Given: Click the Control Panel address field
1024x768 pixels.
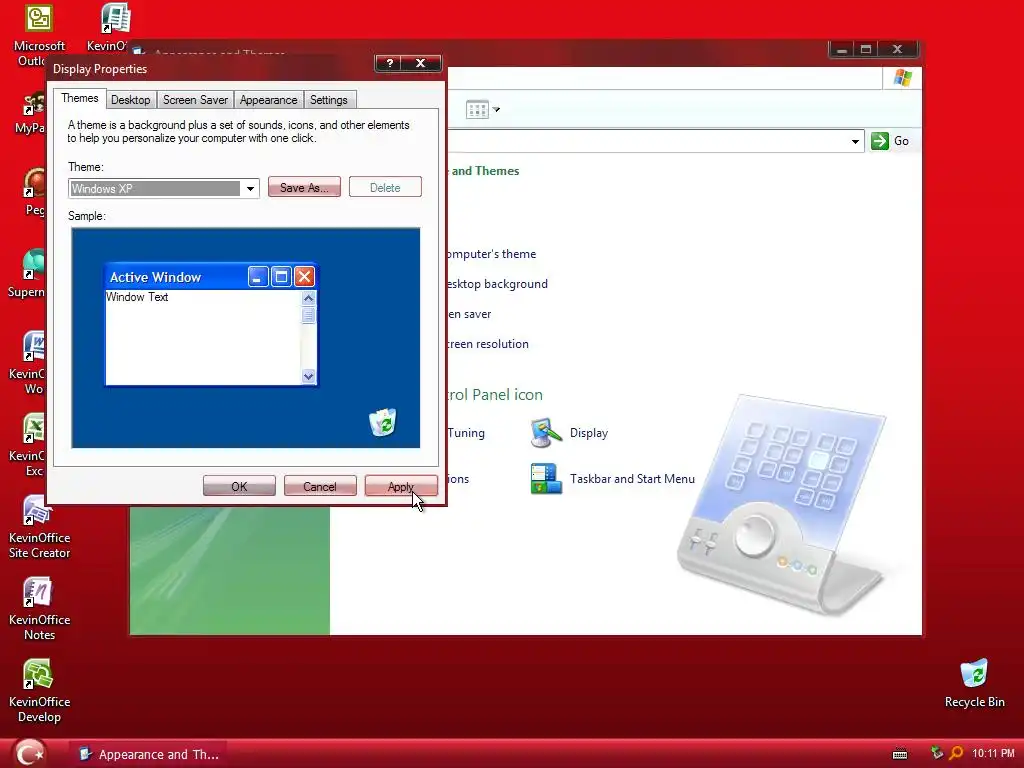Looking at the screenshot, I should click(654, 141).
